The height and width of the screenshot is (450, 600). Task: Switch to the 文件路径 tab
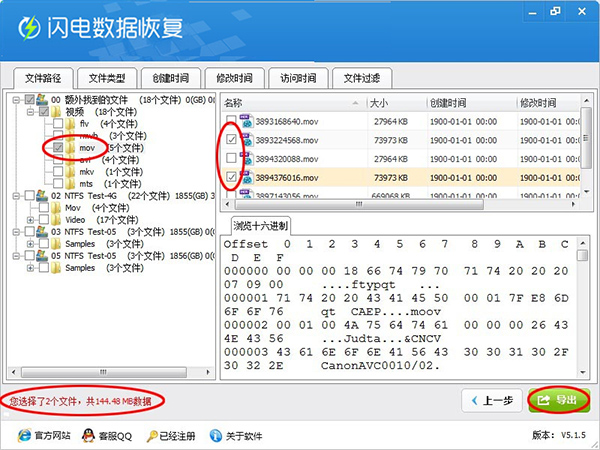pos(43,78)
